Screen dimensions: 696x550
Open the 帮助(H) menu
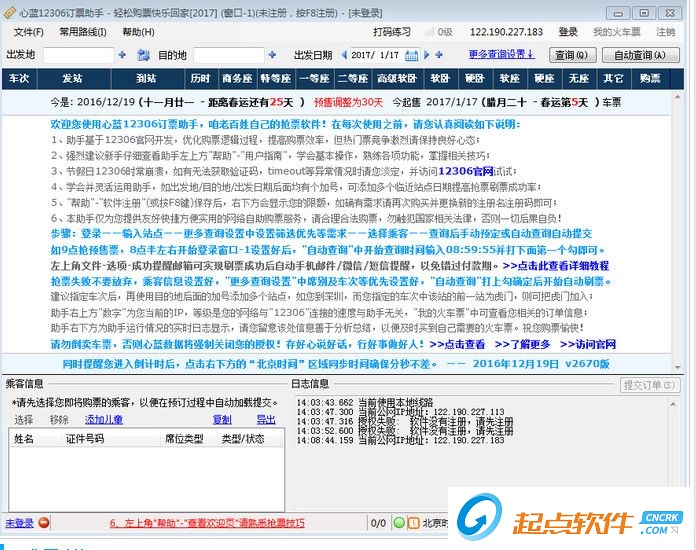138,32
